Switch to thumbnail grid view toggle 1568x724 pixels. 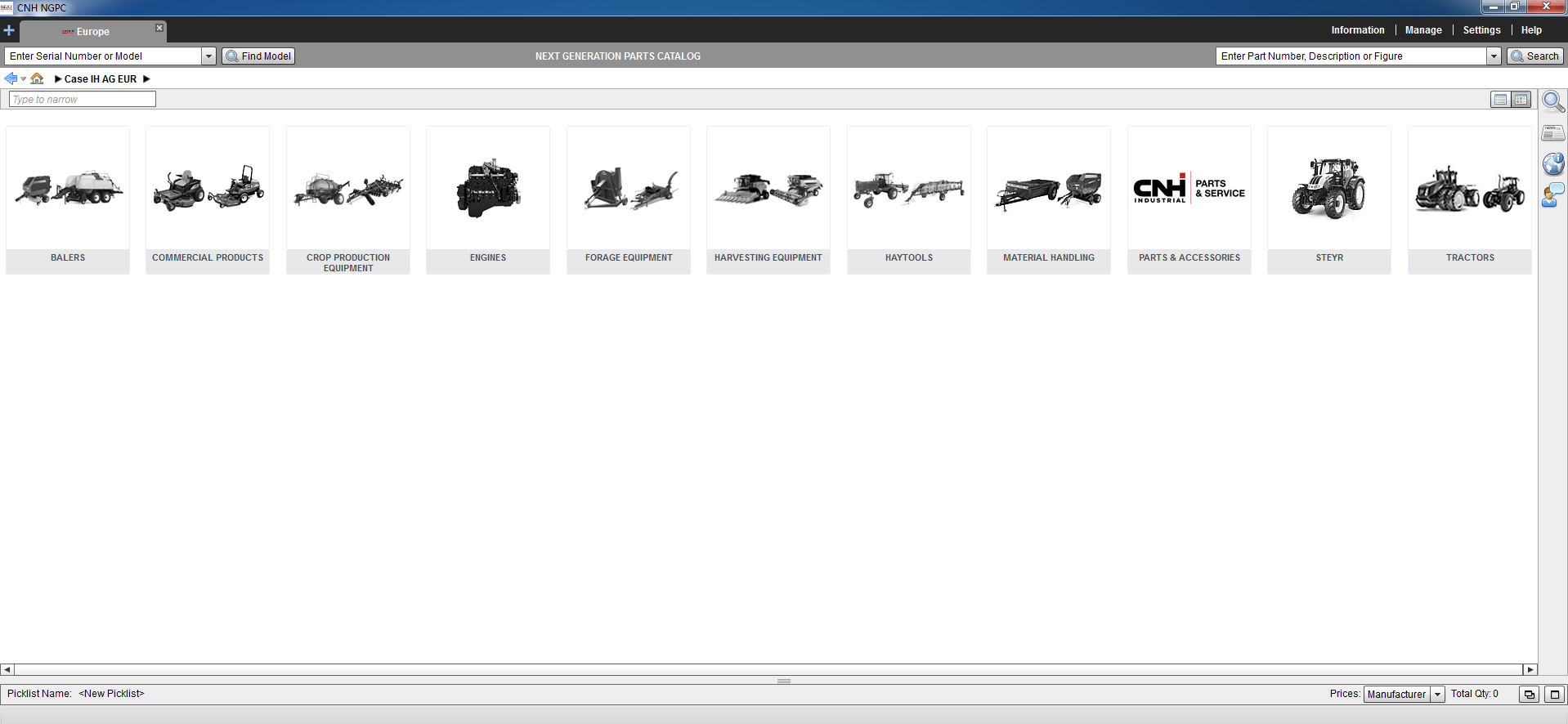(1521, 100)
